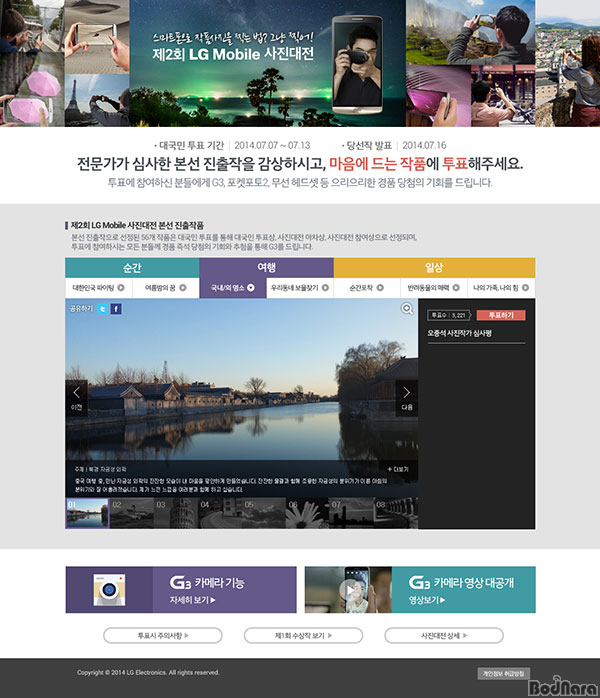Play the G3 camera video
600x698 pixels.
349,589
